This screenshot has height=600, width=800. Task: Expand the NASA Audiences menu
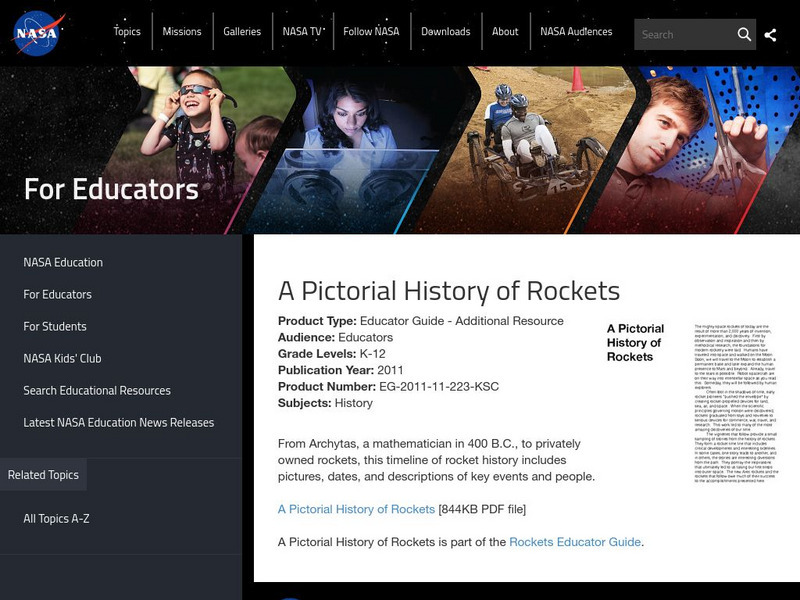tap(576, 32)
